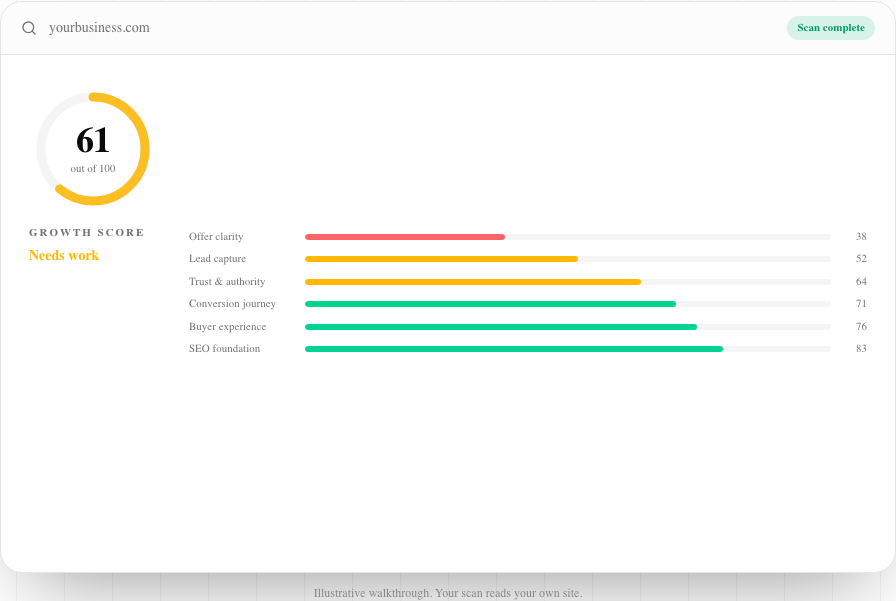
Task: Click the search magnifier icon
Action: pos(29,28)
